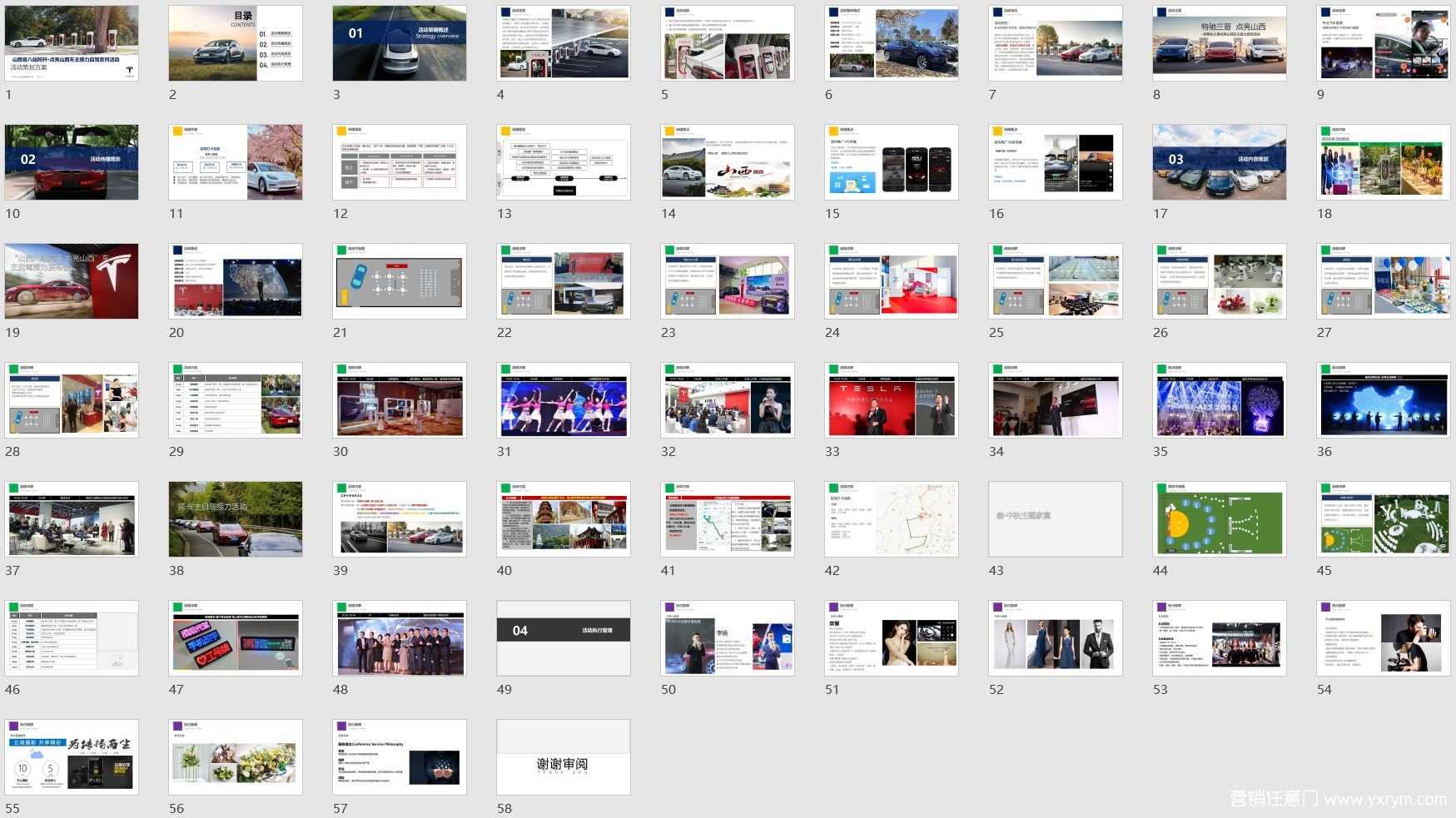Select slide 39 thumbnail

[x=400, y=519]
